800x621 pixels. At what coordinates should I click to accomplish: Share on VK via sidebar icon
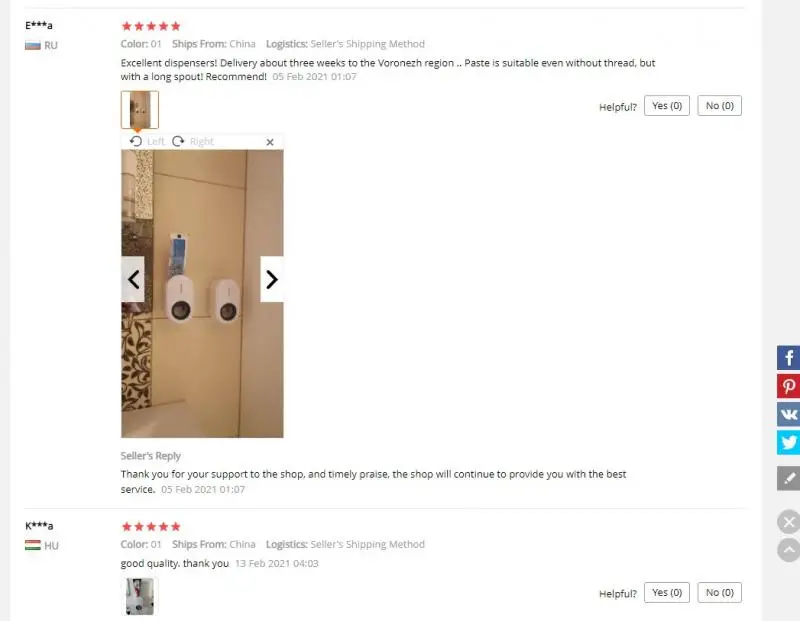(x=788, y=414)
